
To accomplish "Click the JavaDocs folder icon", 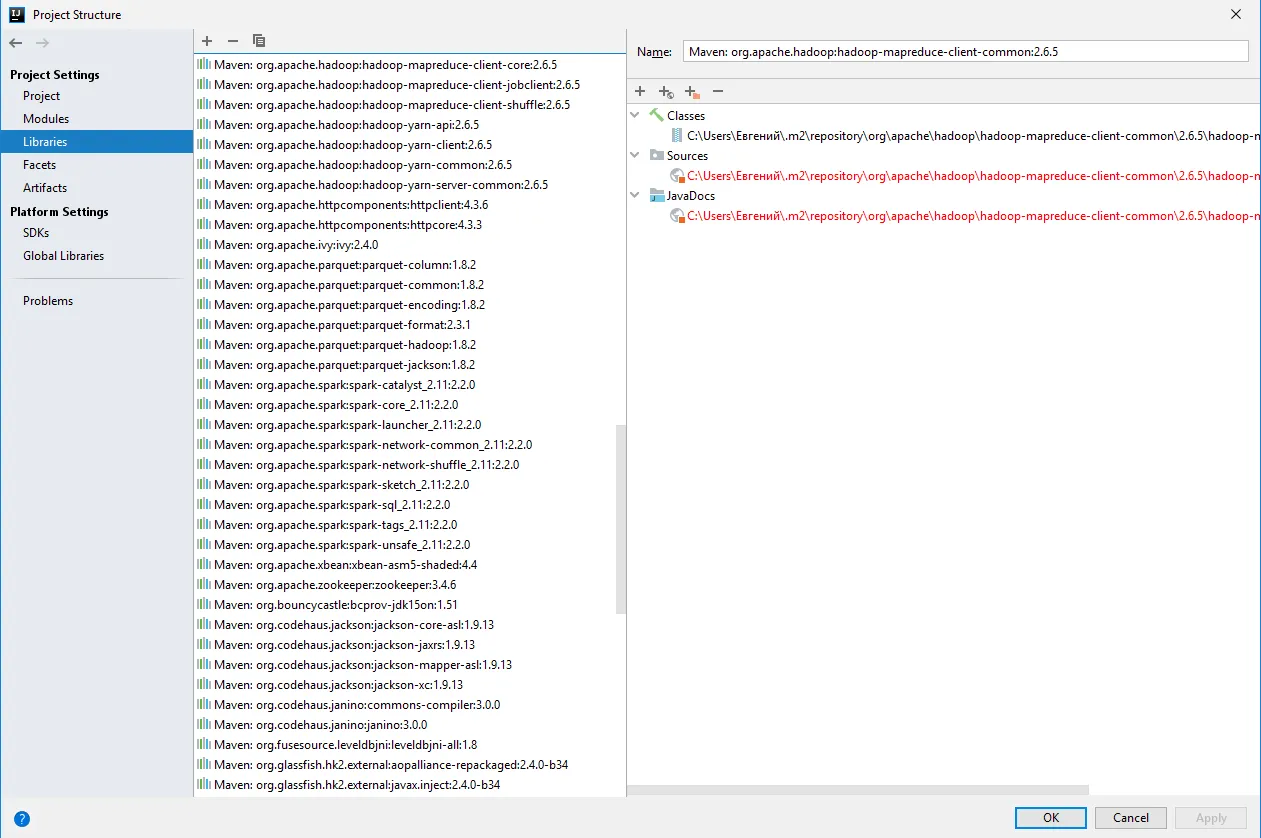I will click(656, 195).
